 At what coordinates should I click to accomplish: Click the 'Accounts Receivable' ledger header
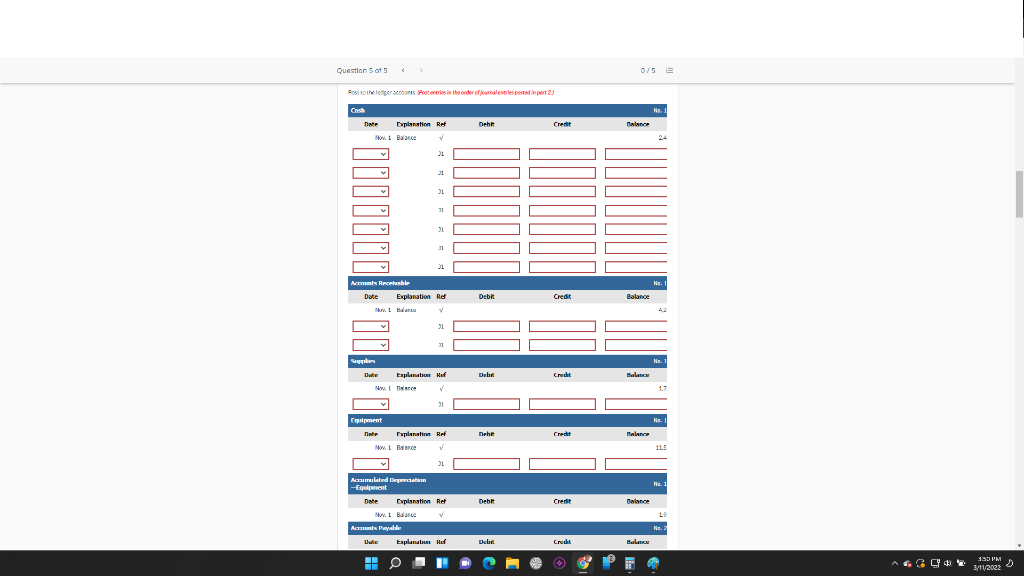point(507,283)
